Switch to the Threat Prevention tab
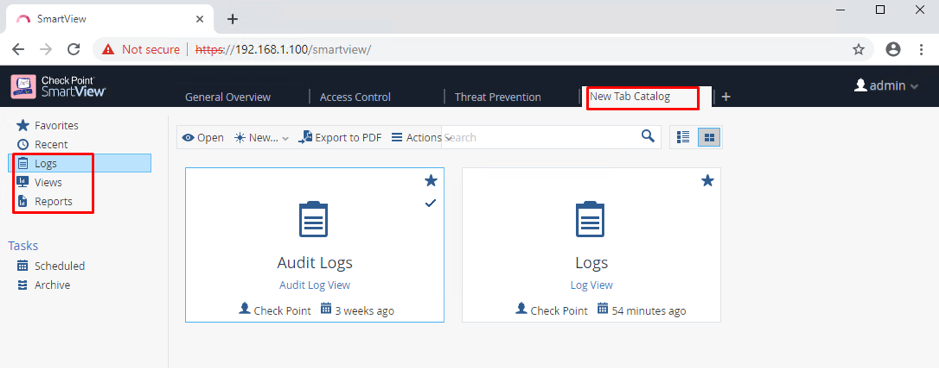This screenshot has width=939, height=368. click(x=498, y=97)
